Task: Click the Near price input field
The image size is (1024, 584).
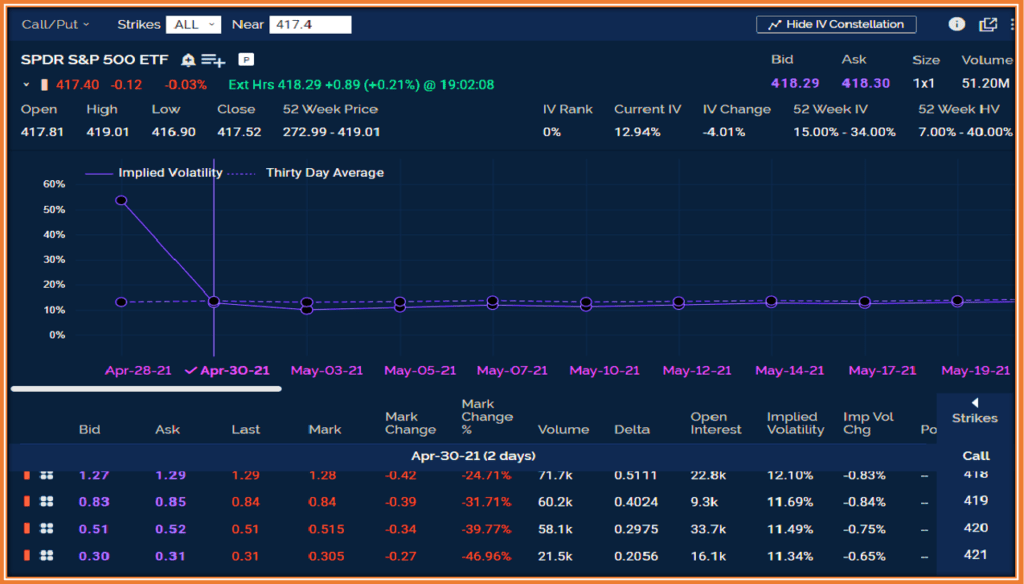Action: [310, 24]
